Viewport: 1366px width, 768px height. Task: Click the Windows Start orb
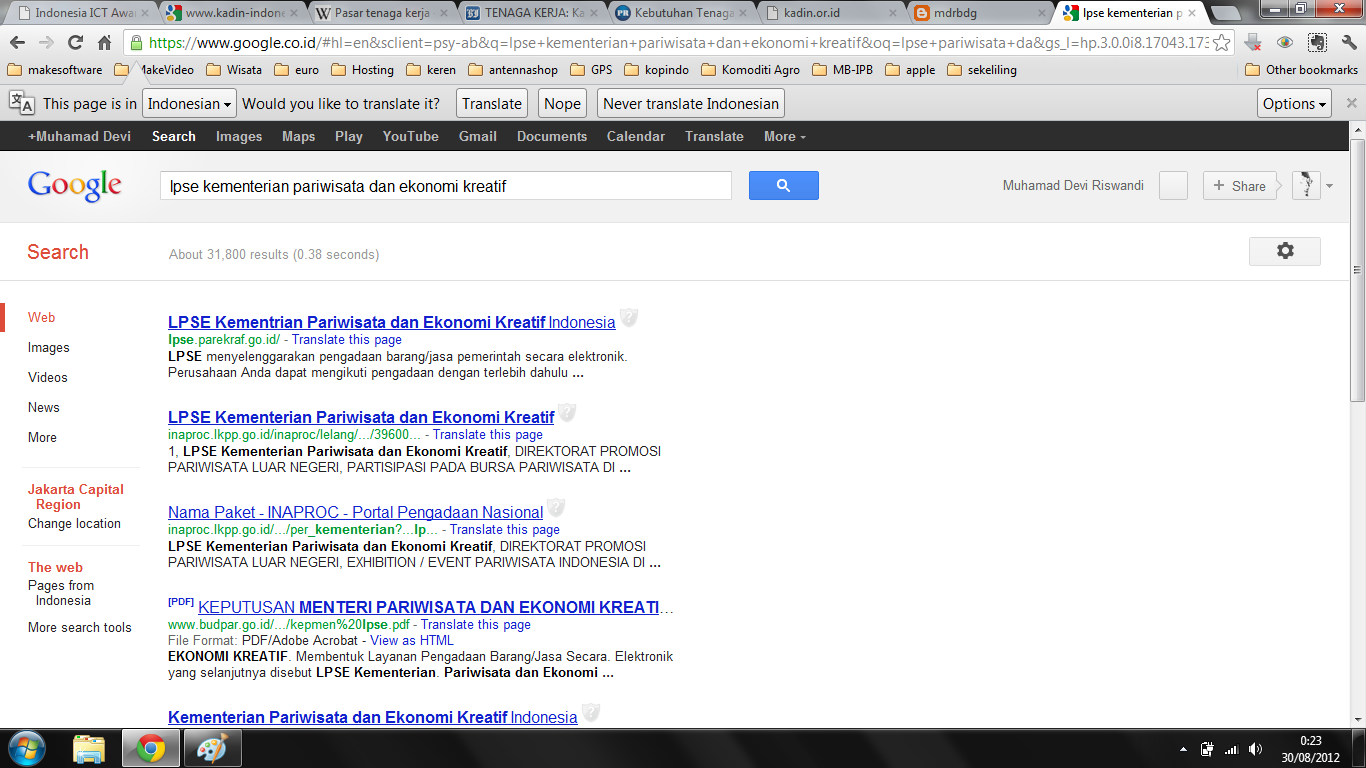(26, 748)
